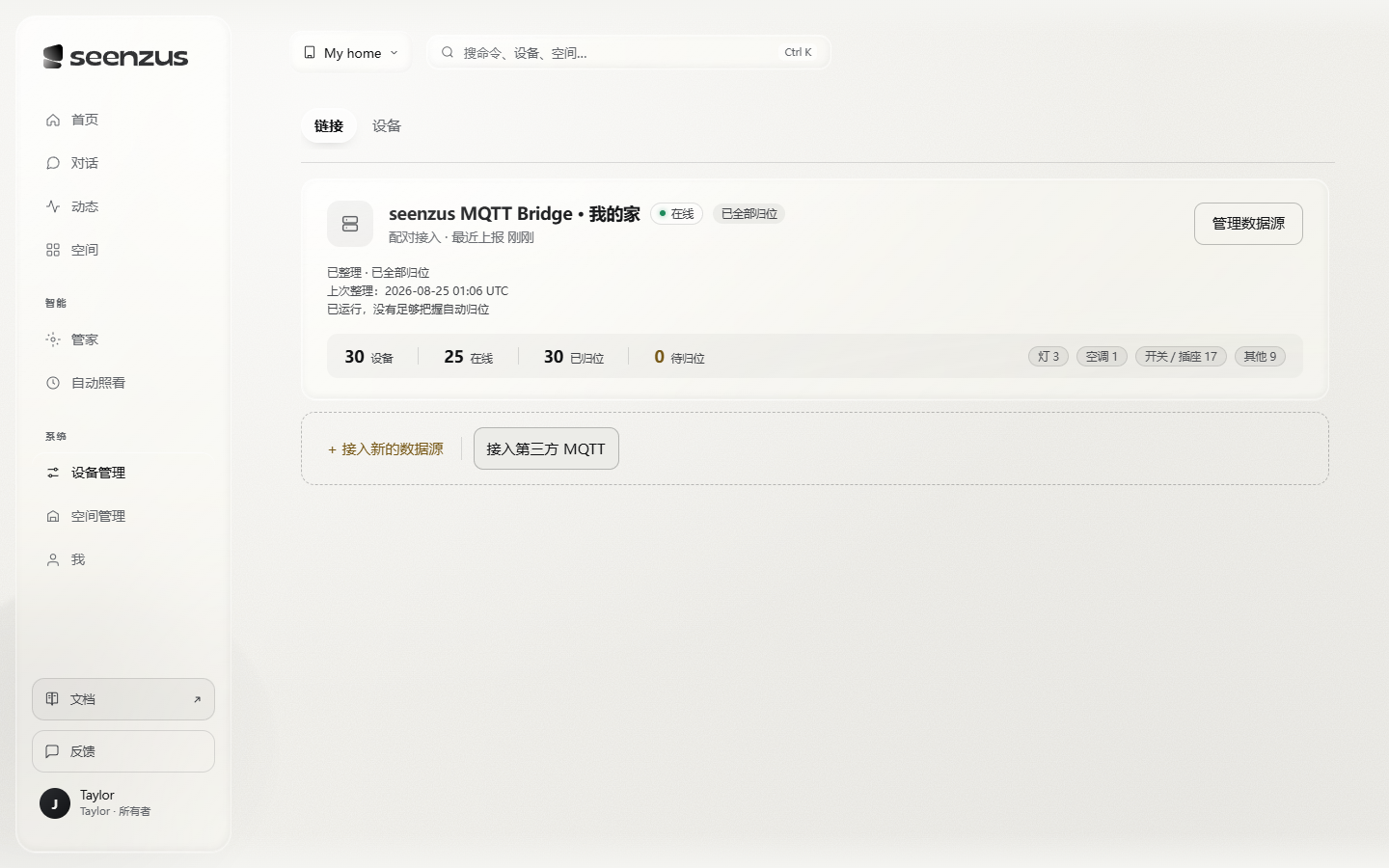Open 自动照看 clock icon
The height and width of the screenshot is (868, 1389).
click(x=53, y=383)
